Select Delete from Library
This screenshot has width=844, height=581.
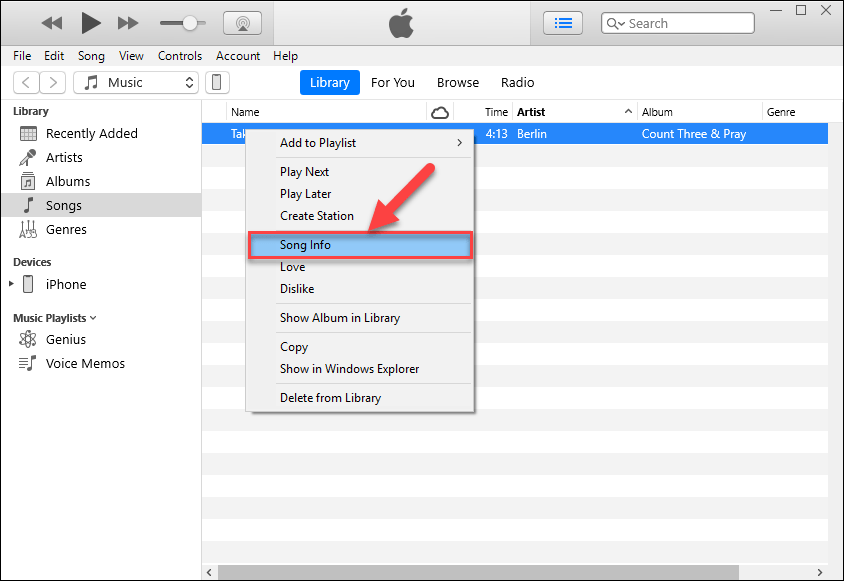[330, 397]
